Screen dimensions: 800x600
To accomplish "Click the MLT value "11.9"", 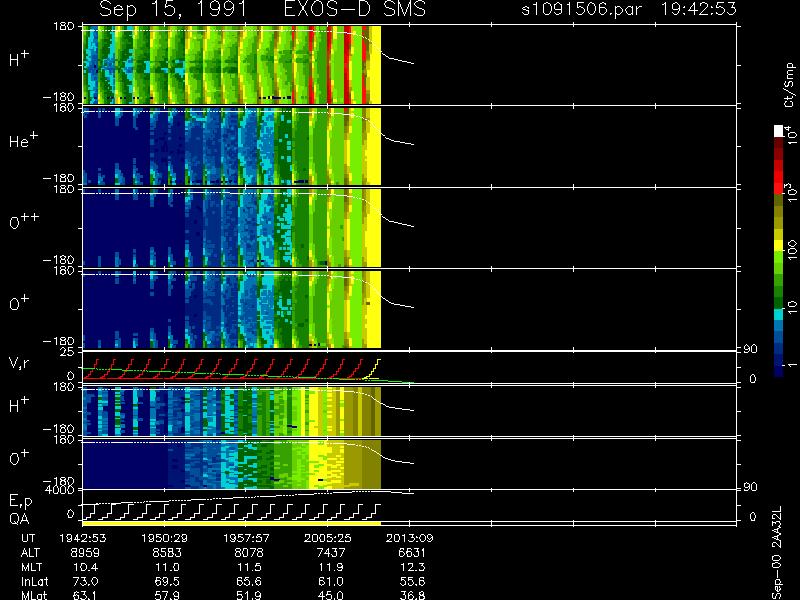I will coord(331,567).
